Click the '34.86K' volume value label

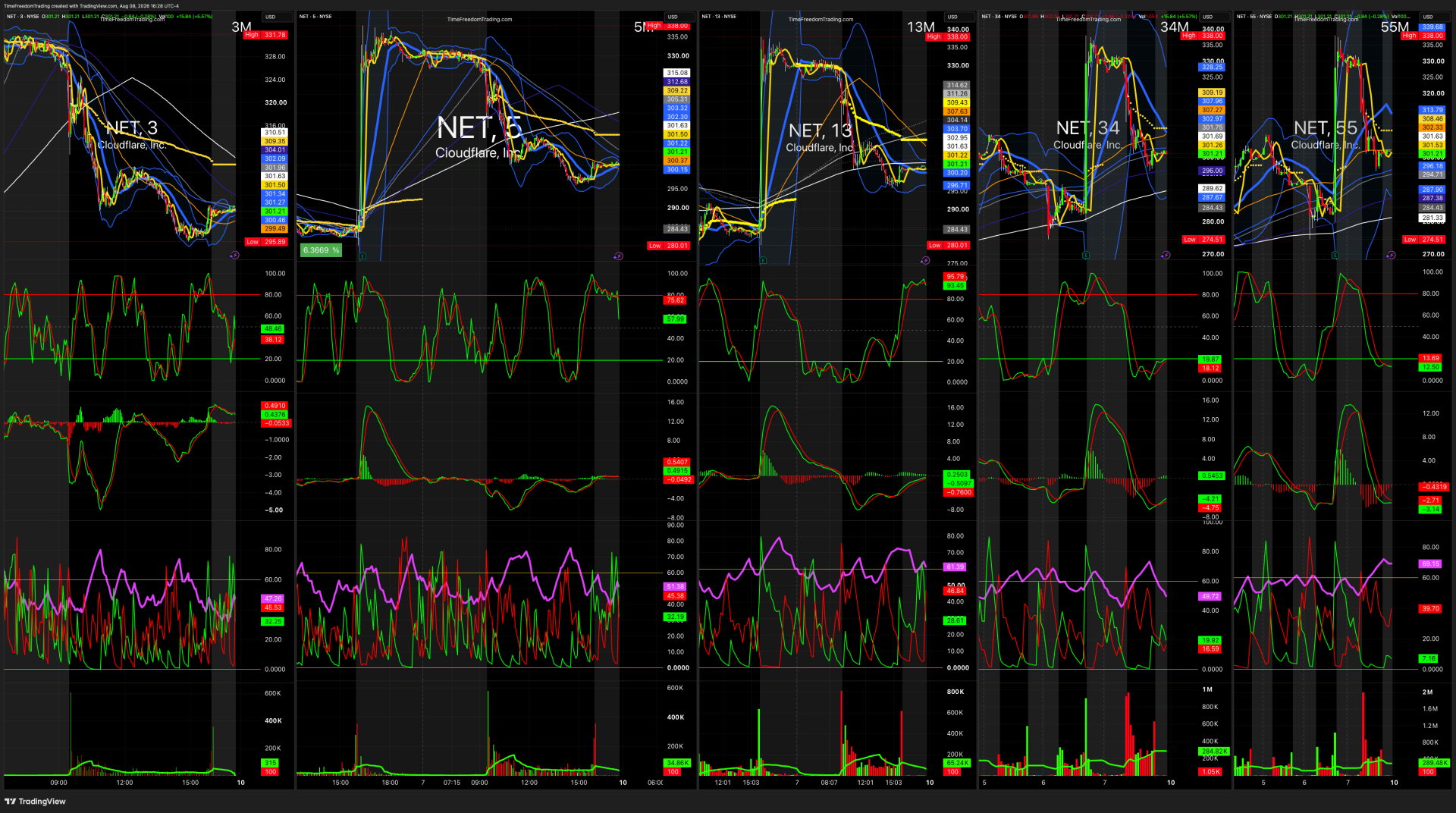(x=677, y=763)
